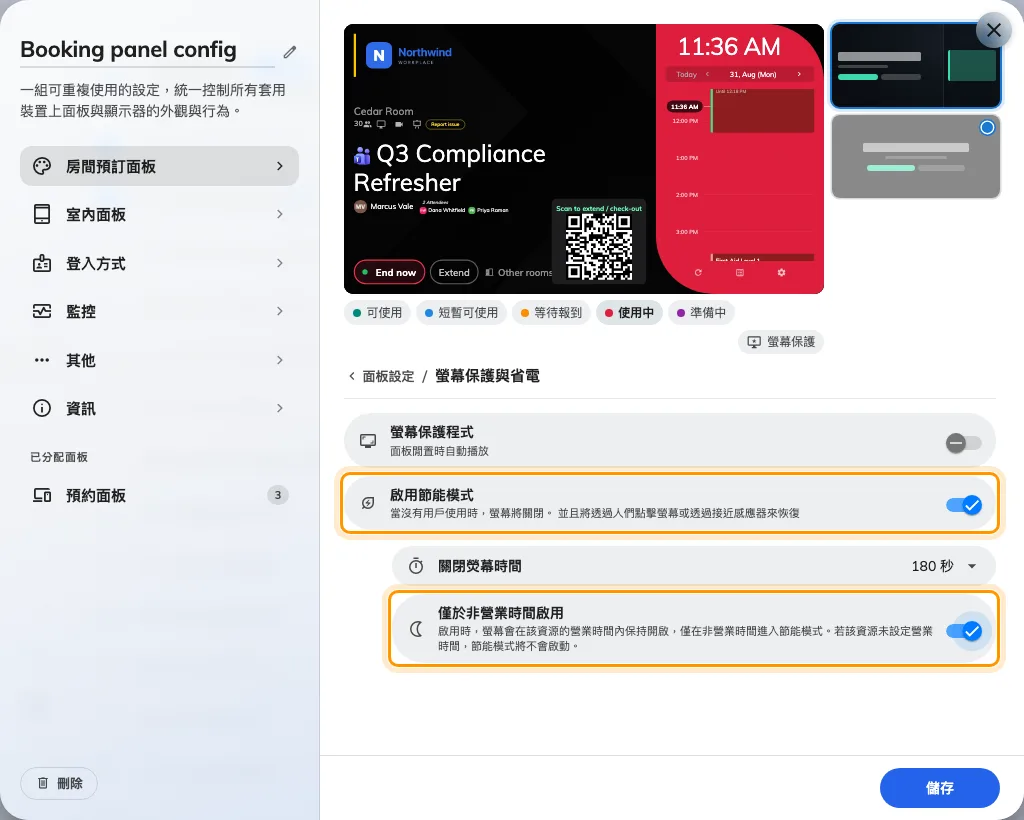Viewport: 1024px width, 820px height.
Task: Click the 11:36 AM current time marker
Action: tap(684, 106)
